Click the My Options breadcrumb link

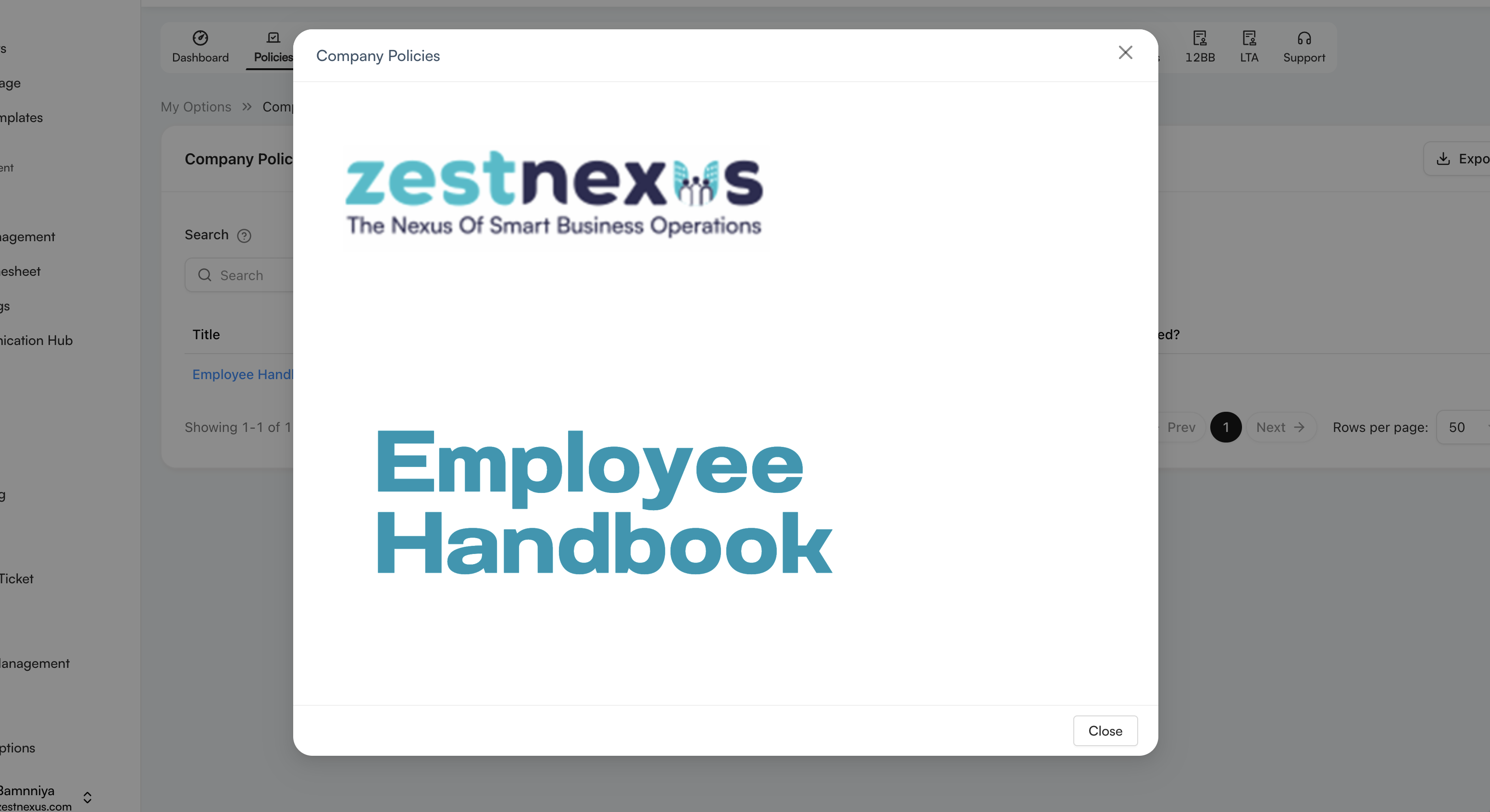[196, 107]
